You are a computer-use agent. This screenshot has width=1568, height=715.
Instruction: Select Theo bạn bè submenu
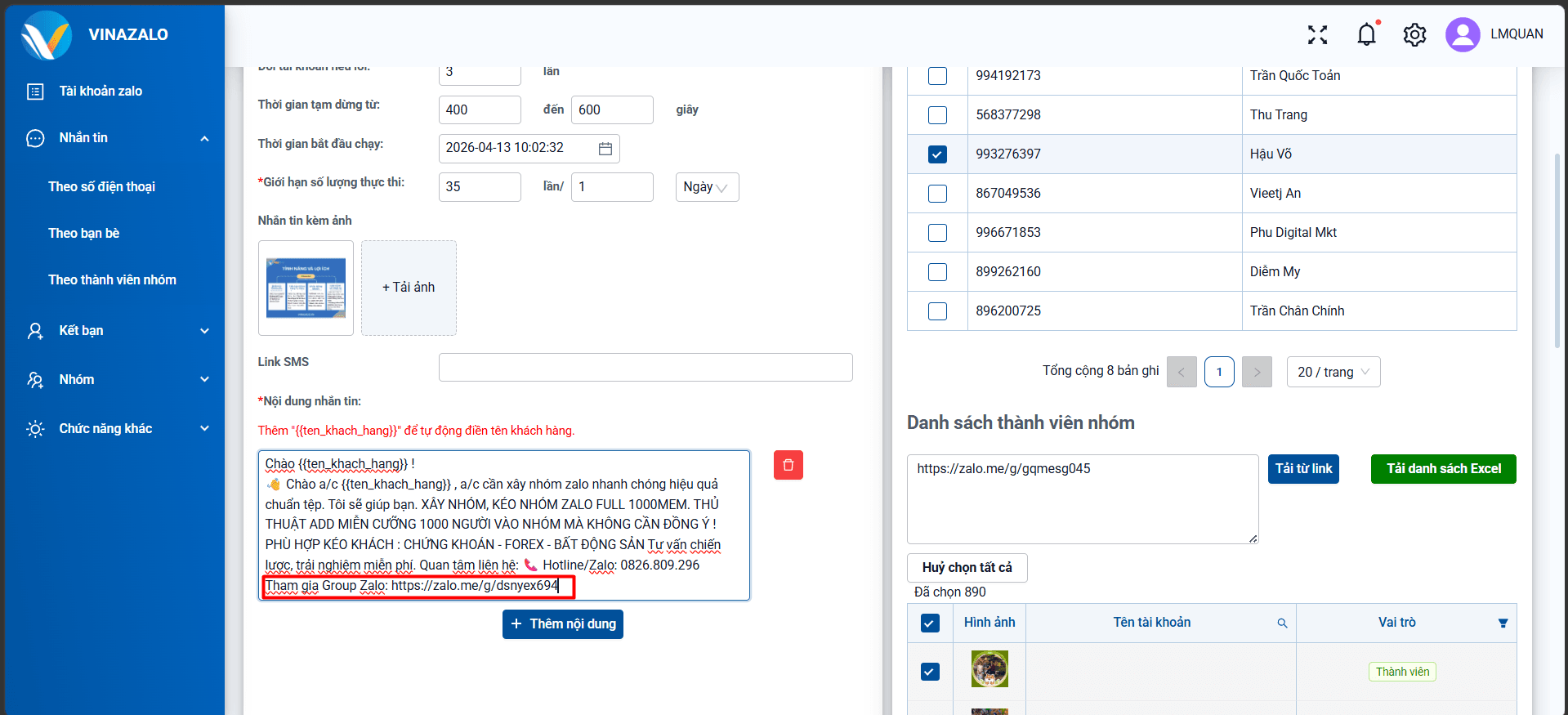pos(83,234)
